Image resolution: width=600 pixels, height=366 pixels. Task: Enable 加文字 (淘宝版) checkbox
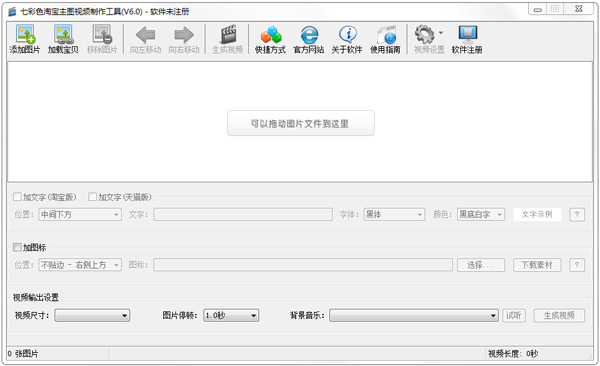click(17, 197)
